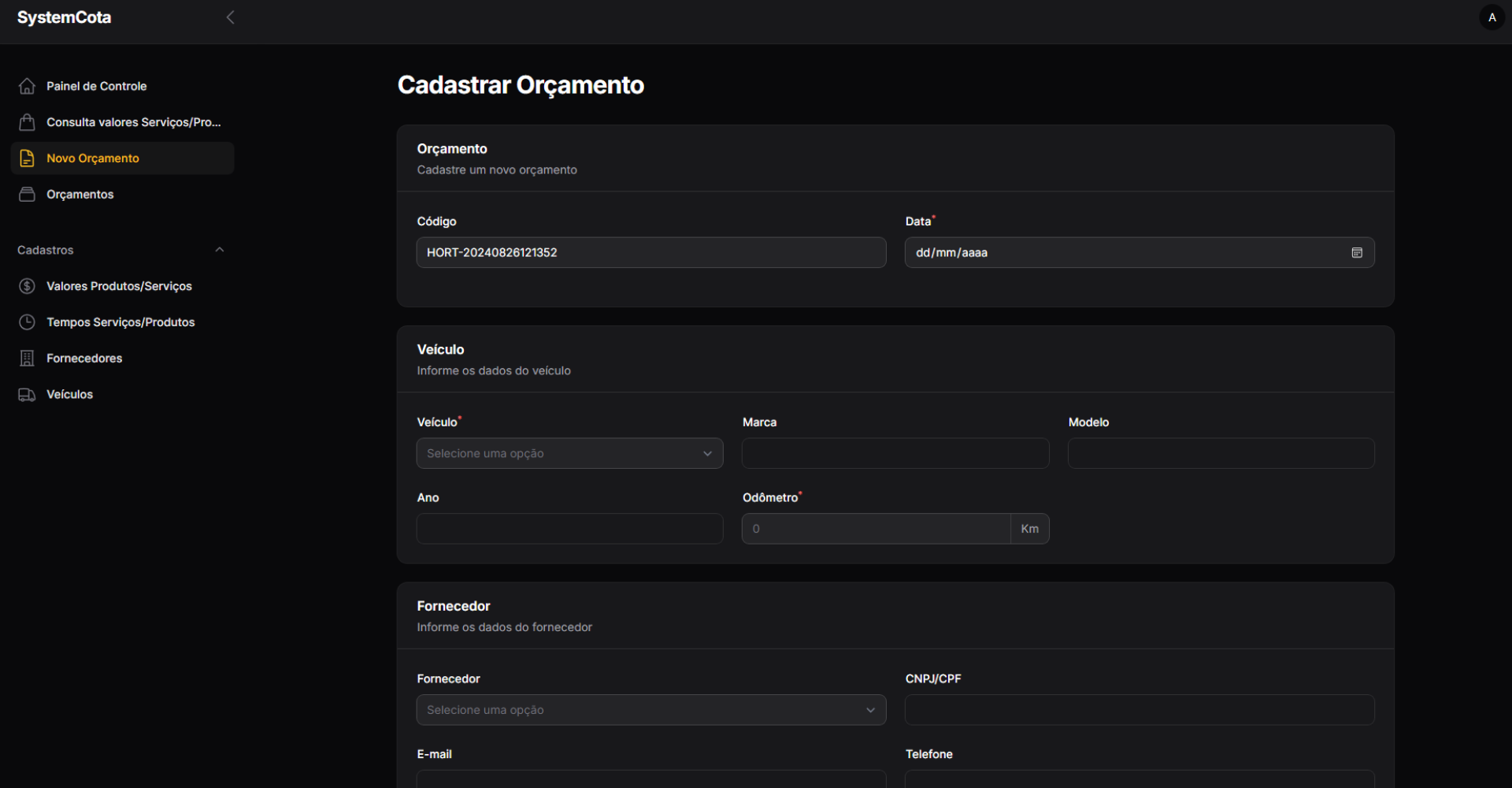This screenshot has height=788, width=1512.
Task: Open Consulta valores Serviços/Produtos page
Action: (123, 122)
